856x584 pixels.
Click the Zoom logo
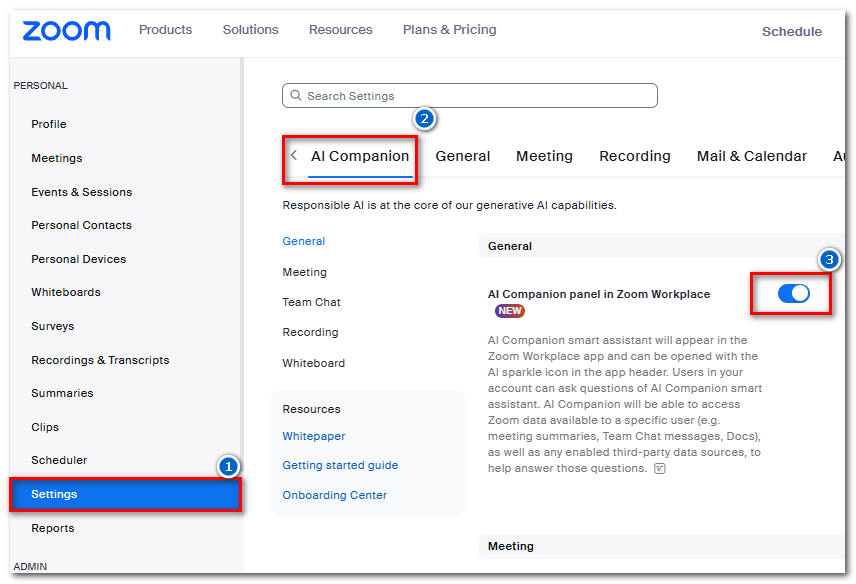(66, 31)
